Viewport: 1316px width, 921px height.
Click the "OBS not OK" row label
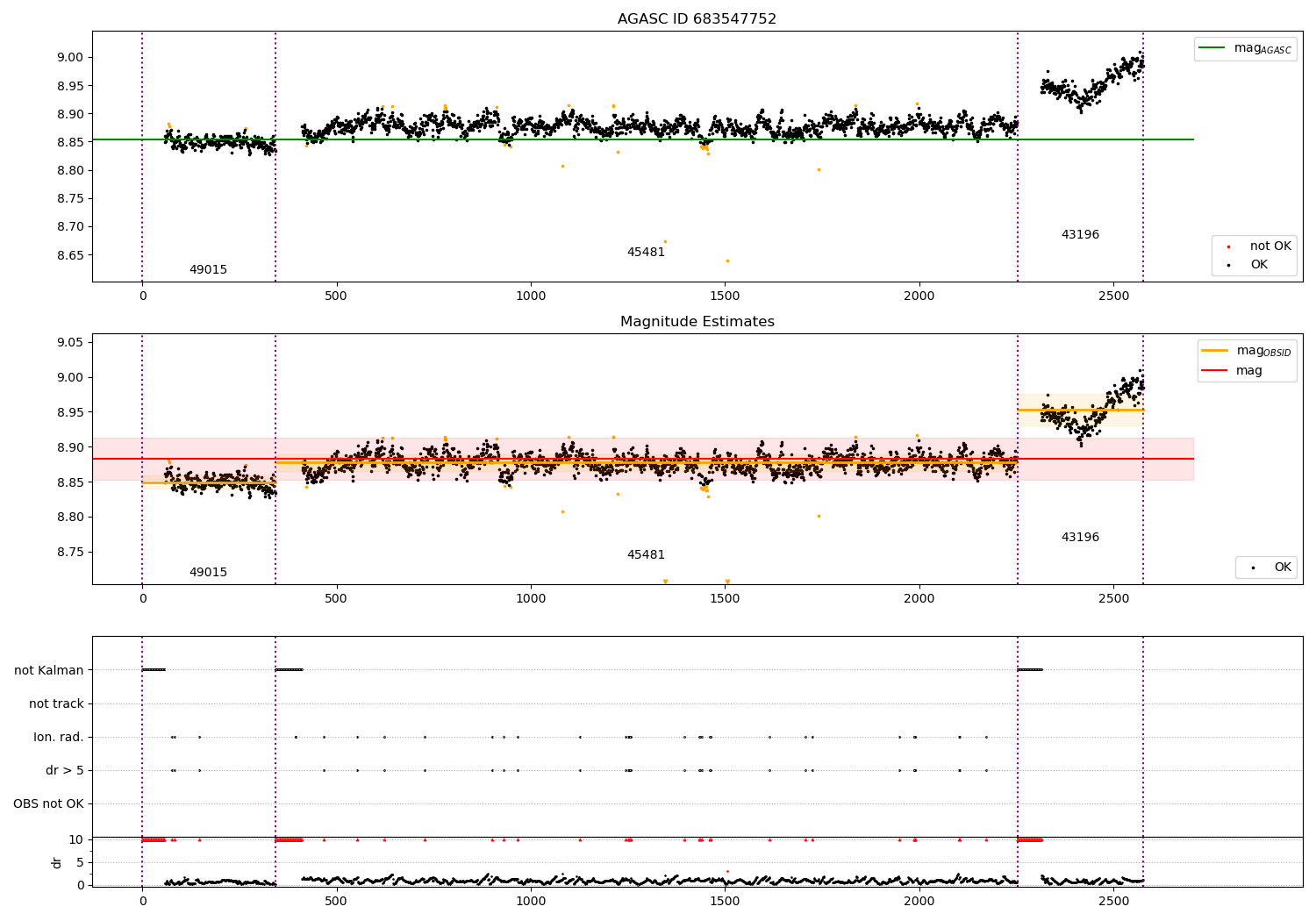[48, 804]
